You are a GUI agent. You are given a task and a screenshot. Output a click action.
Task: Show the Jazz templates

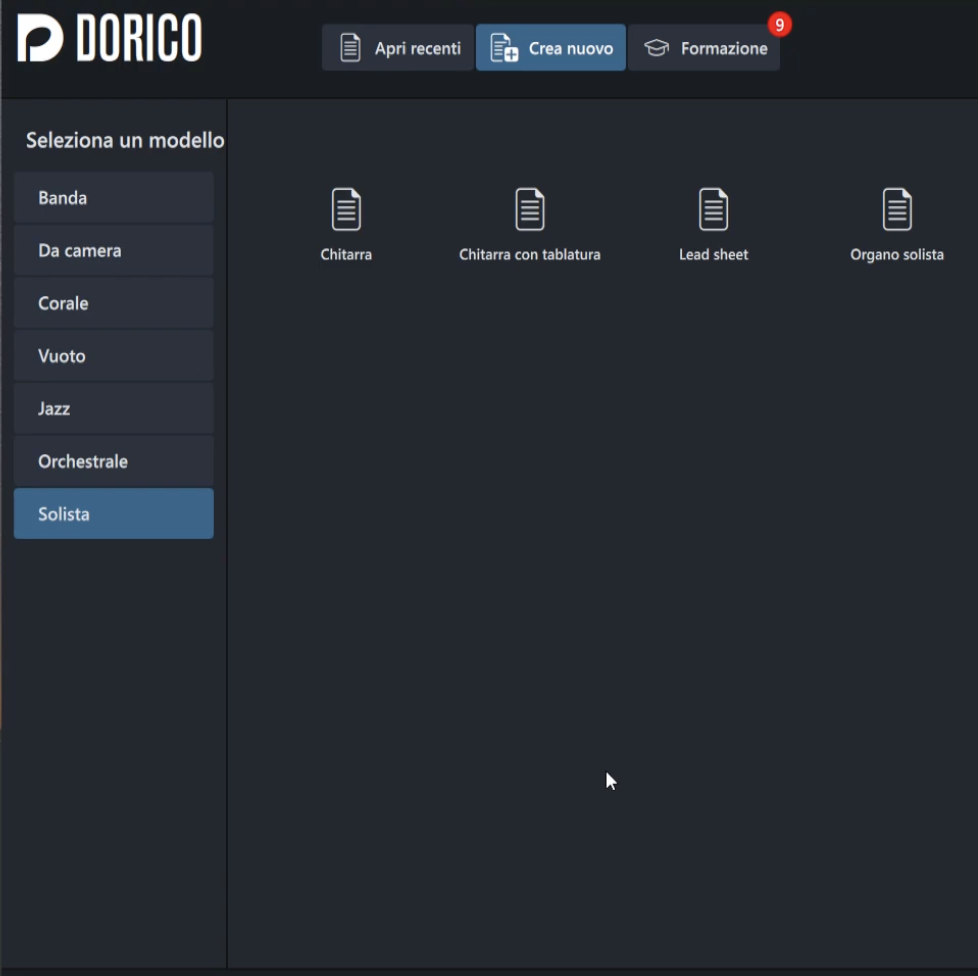click(x=114, y=409)
